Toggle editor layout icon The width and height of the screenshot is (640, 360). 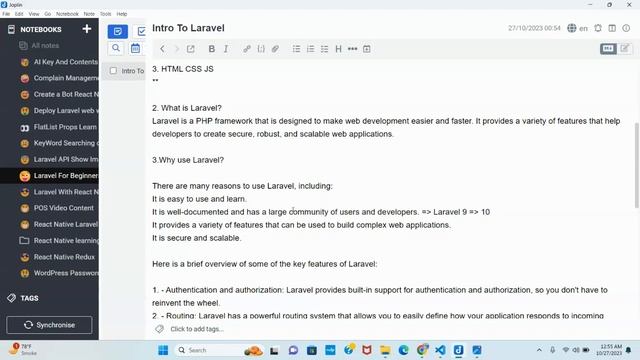612,28
